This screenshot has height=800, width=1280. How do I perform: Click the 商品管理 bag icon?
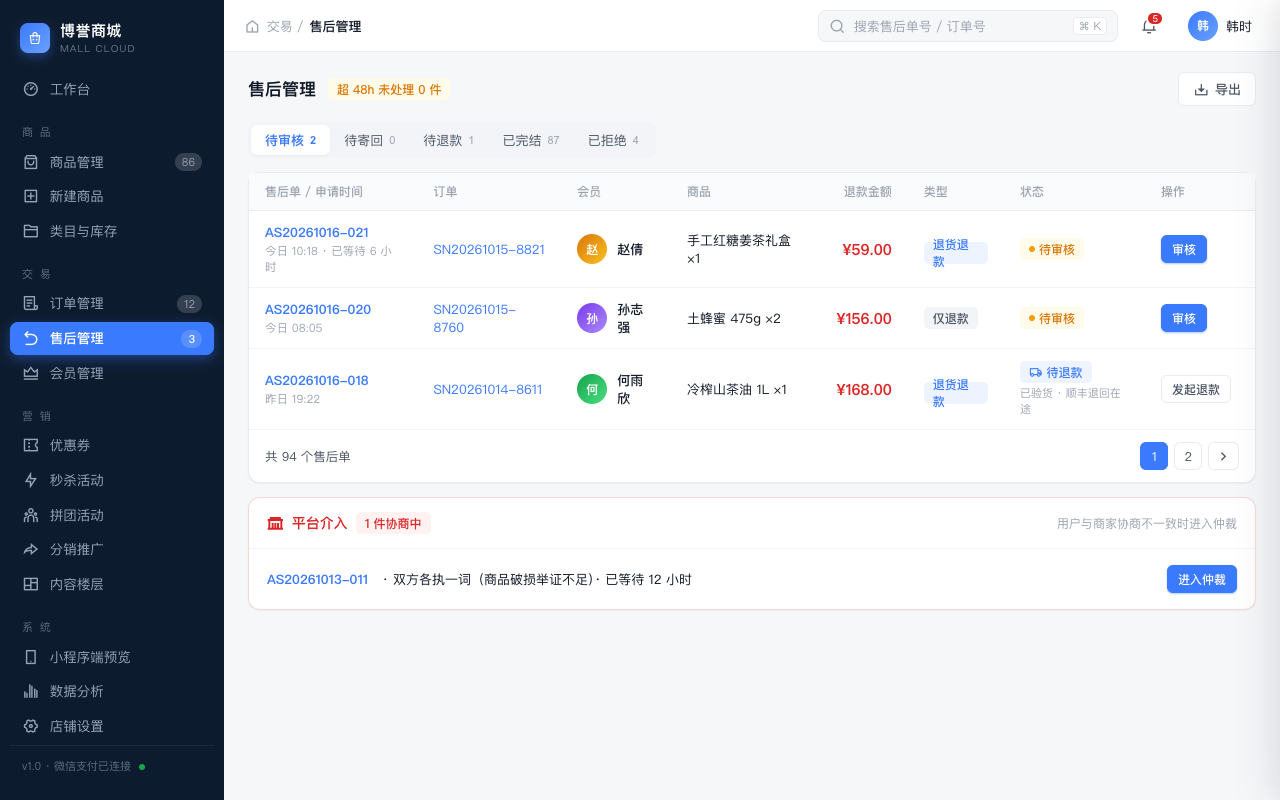(x=31, y=162)
